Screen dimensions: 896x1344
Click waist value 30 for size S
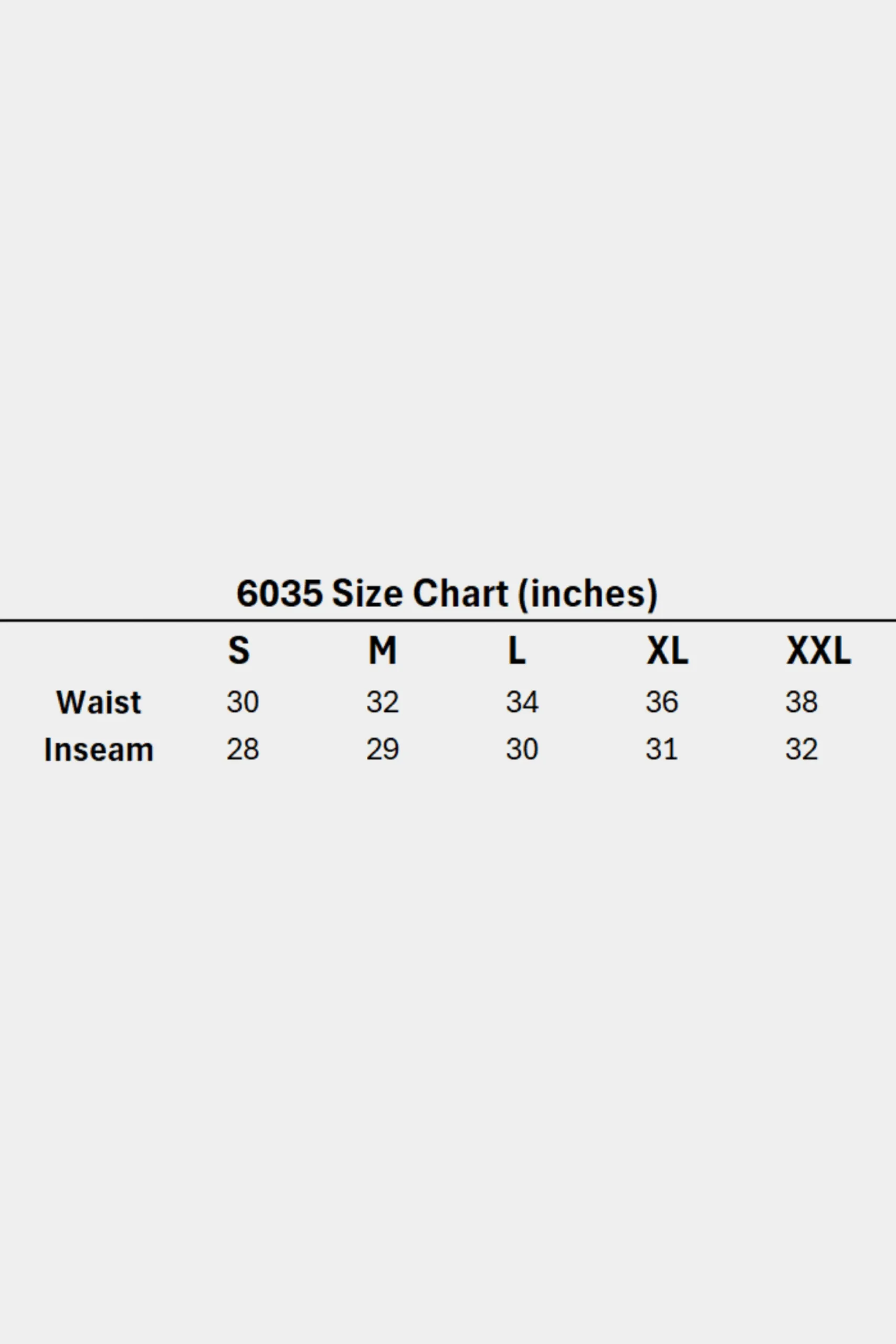243,702
